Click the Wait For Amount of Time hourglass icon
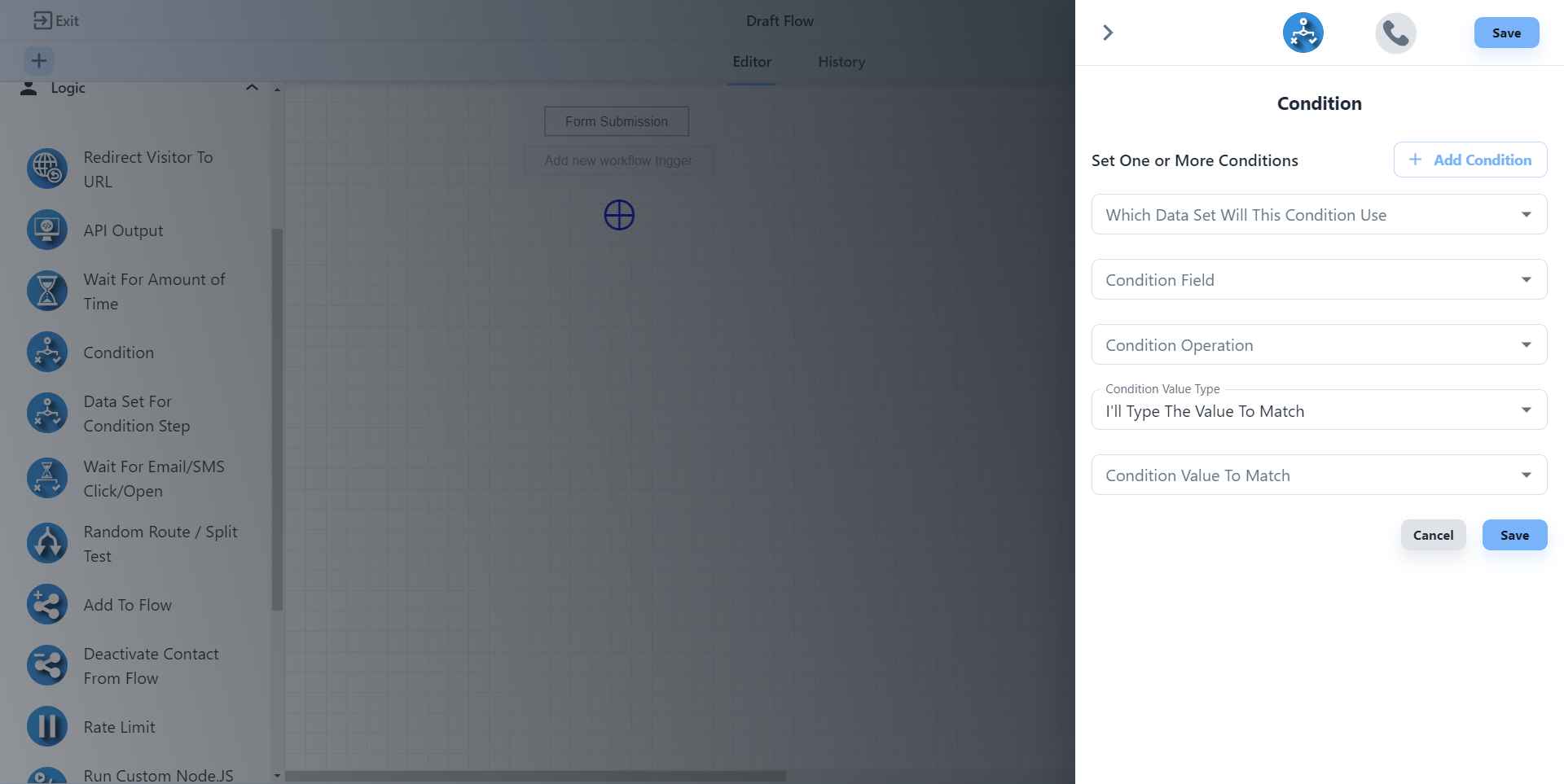Image resolution: width=1564 pixels, height=784 pixels. coord(47,291)
